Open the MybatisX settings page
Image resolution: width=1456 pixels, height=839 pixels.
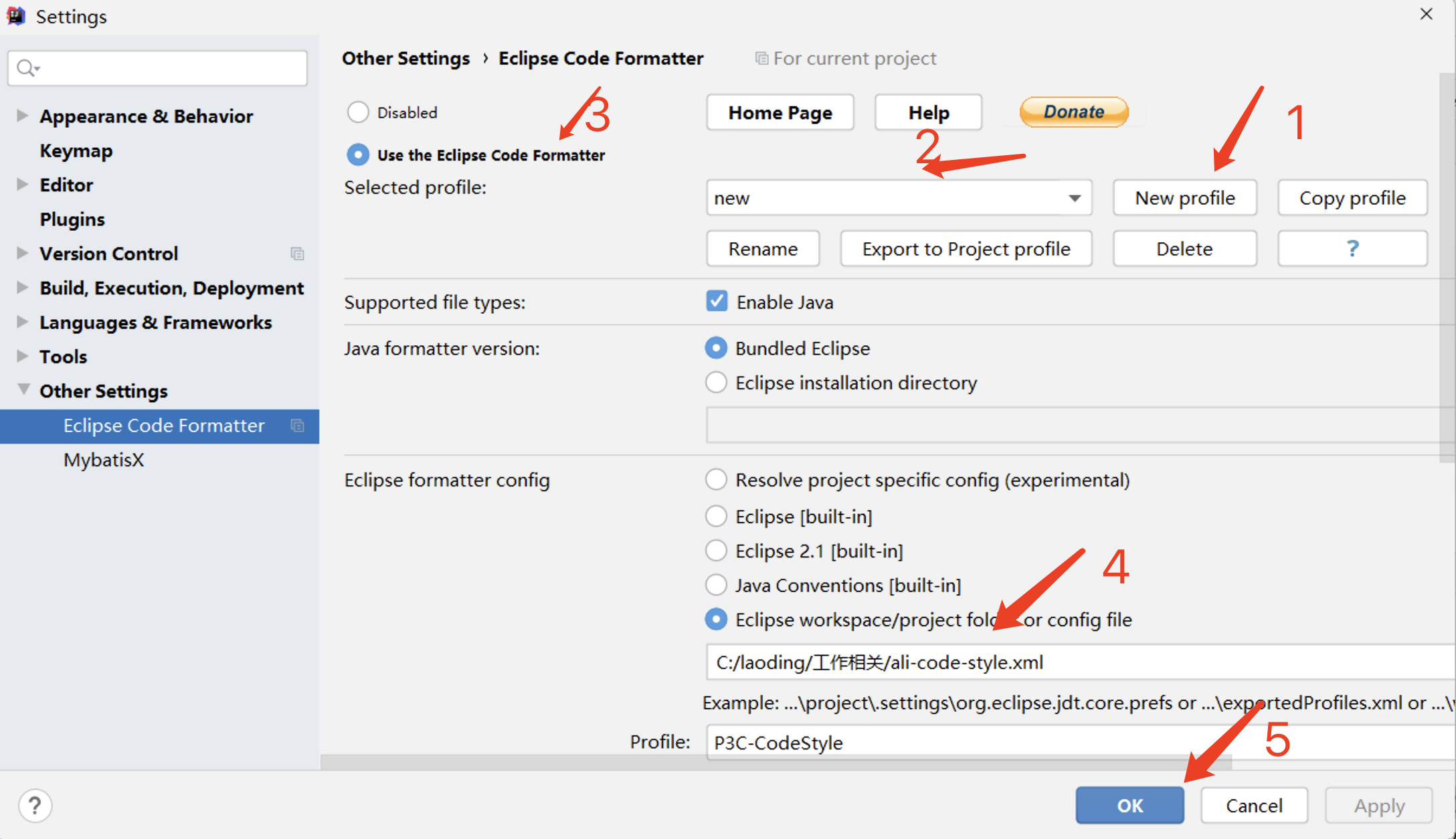tap(104, 460)
